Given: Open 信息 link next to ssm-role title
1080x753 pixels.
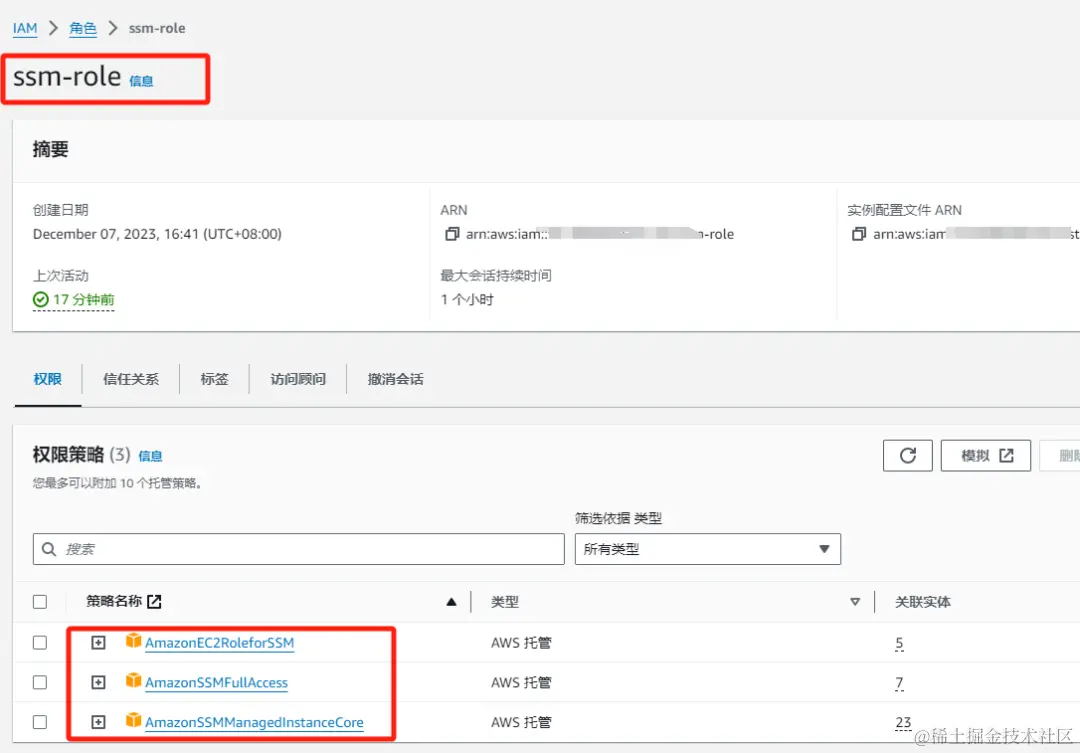Looking at the screenshot, I should (x=141, y=81).
